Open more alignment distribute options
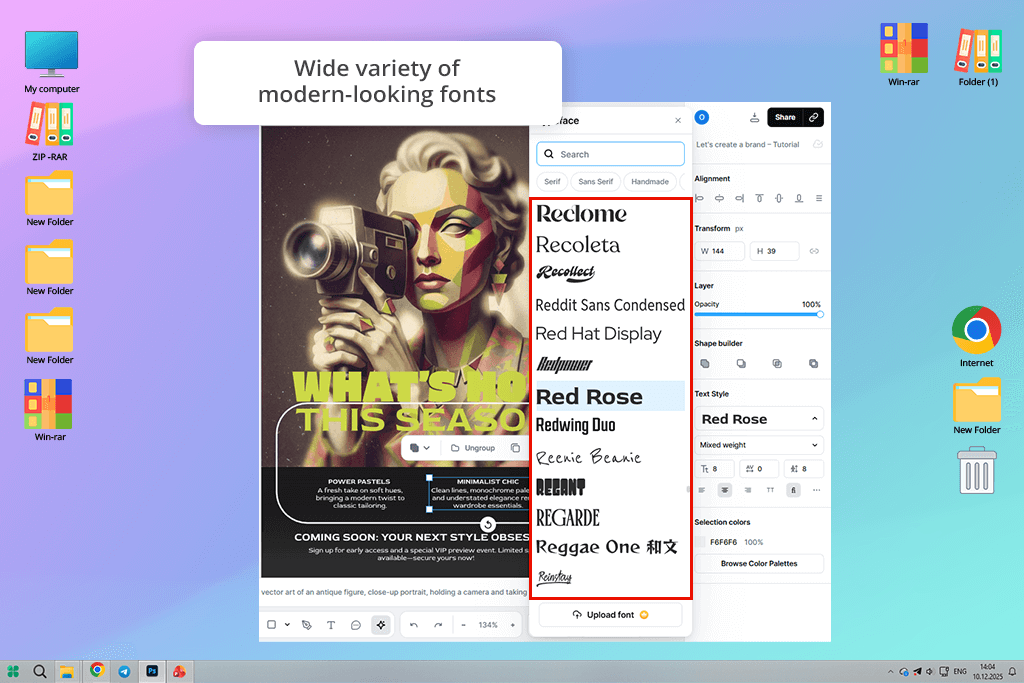The image size is (1024, 683). click(x=819, y=199)
